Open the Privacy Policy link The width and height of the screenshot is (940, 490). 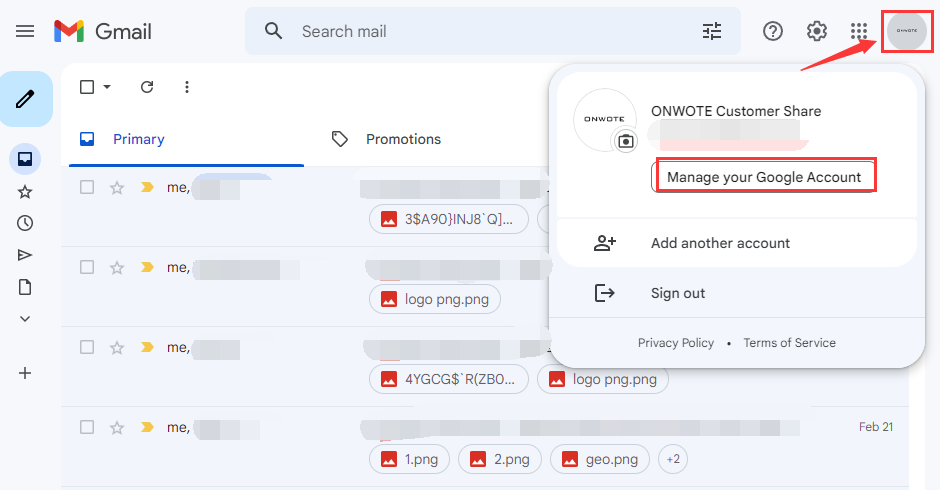click(676, 343)
